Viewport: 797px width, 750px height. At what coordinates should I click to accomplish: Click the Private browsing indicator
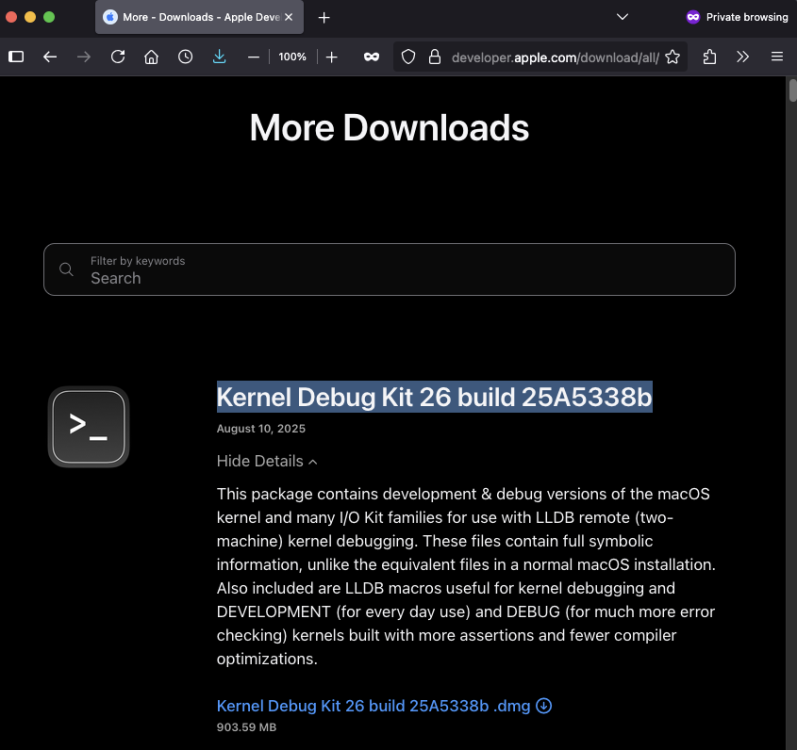737,17
